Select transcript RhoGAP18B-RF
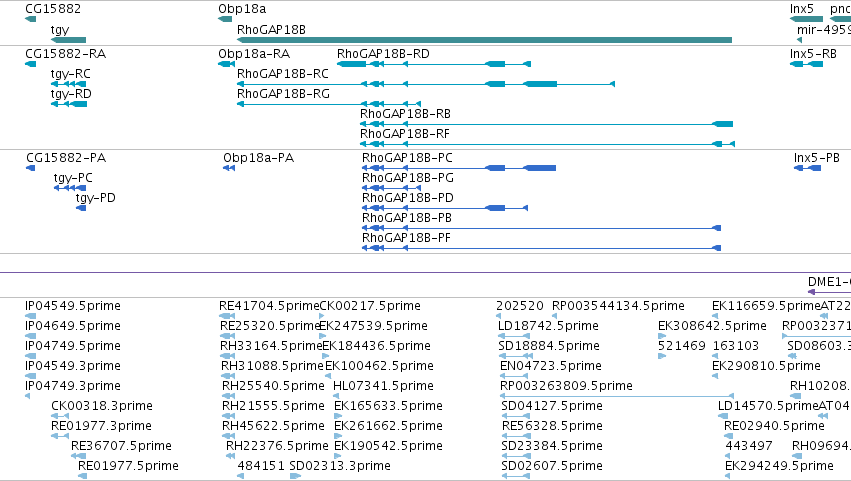The image size is (851, 481). pos(548,144)
